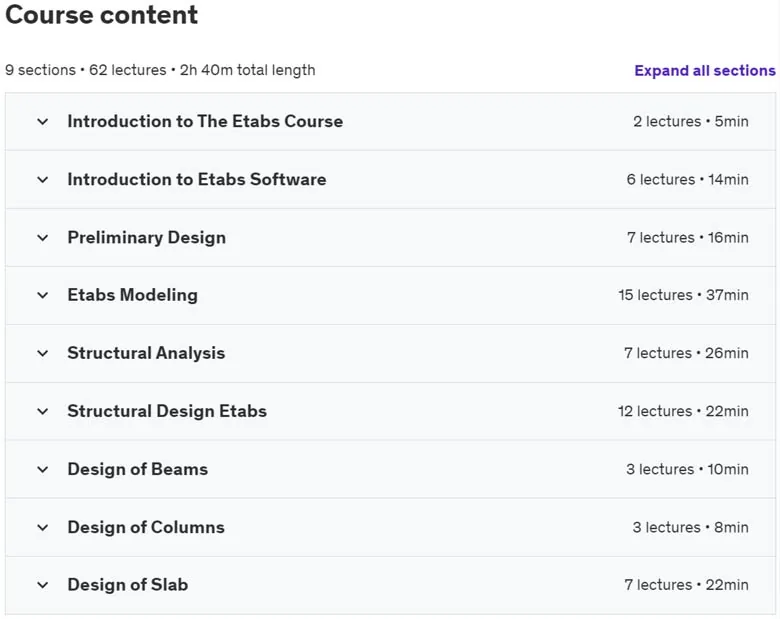Click chevron icon next to Design of Beams
The image size is (780, 619).
43,469
